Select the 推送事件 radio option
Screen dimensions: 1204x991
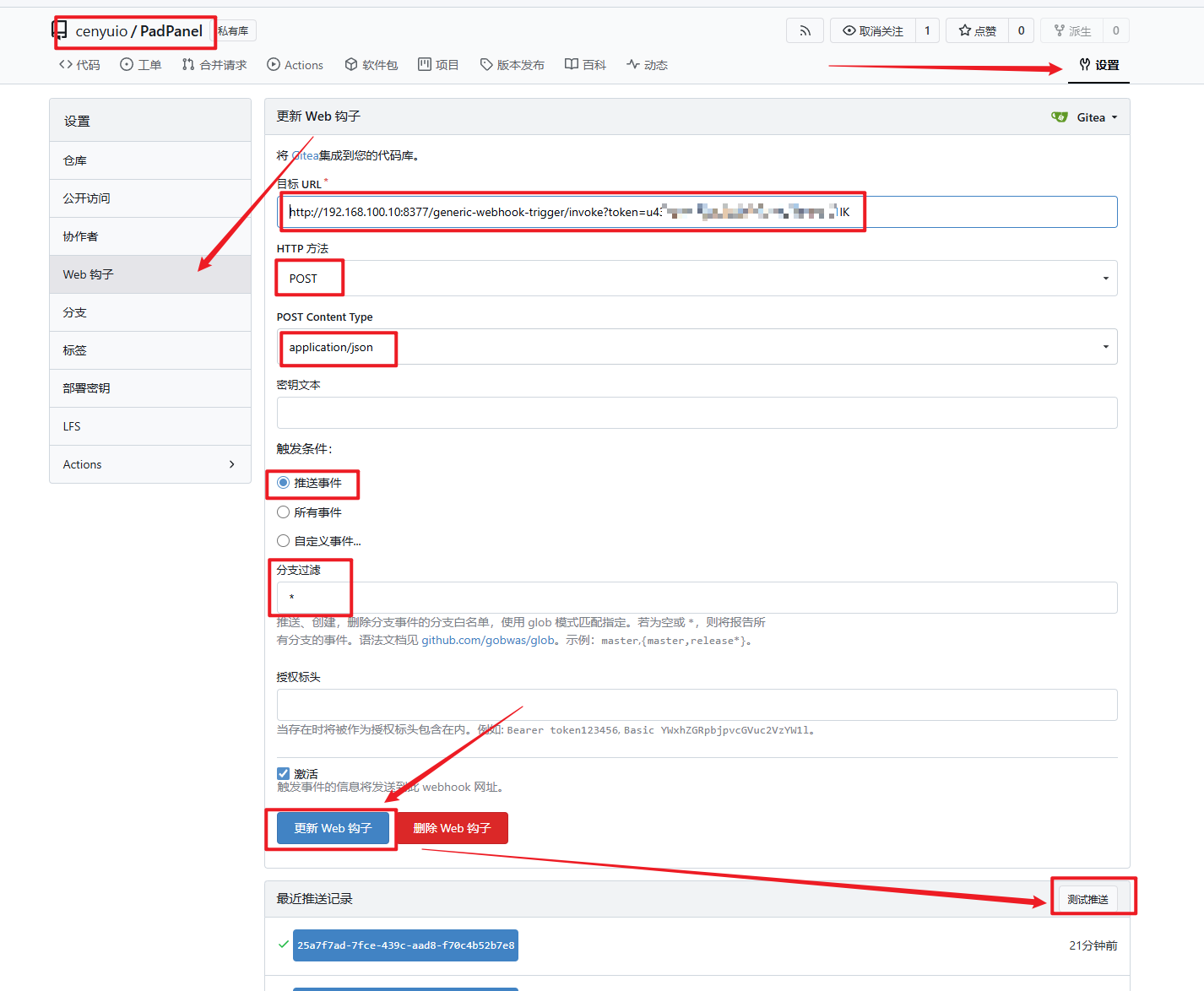[x=284, y=483]
